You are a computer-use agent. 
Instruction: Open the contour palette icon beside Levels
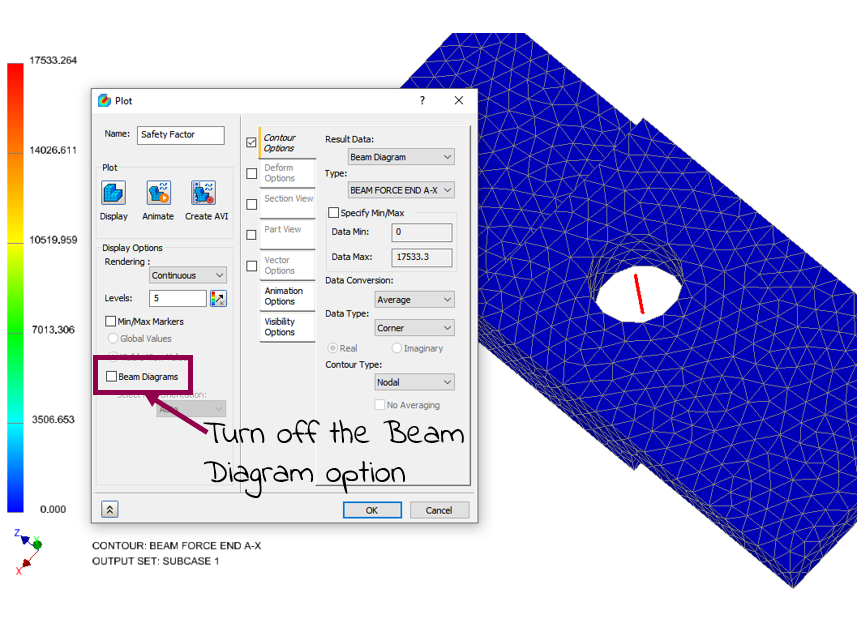[219, 298]
